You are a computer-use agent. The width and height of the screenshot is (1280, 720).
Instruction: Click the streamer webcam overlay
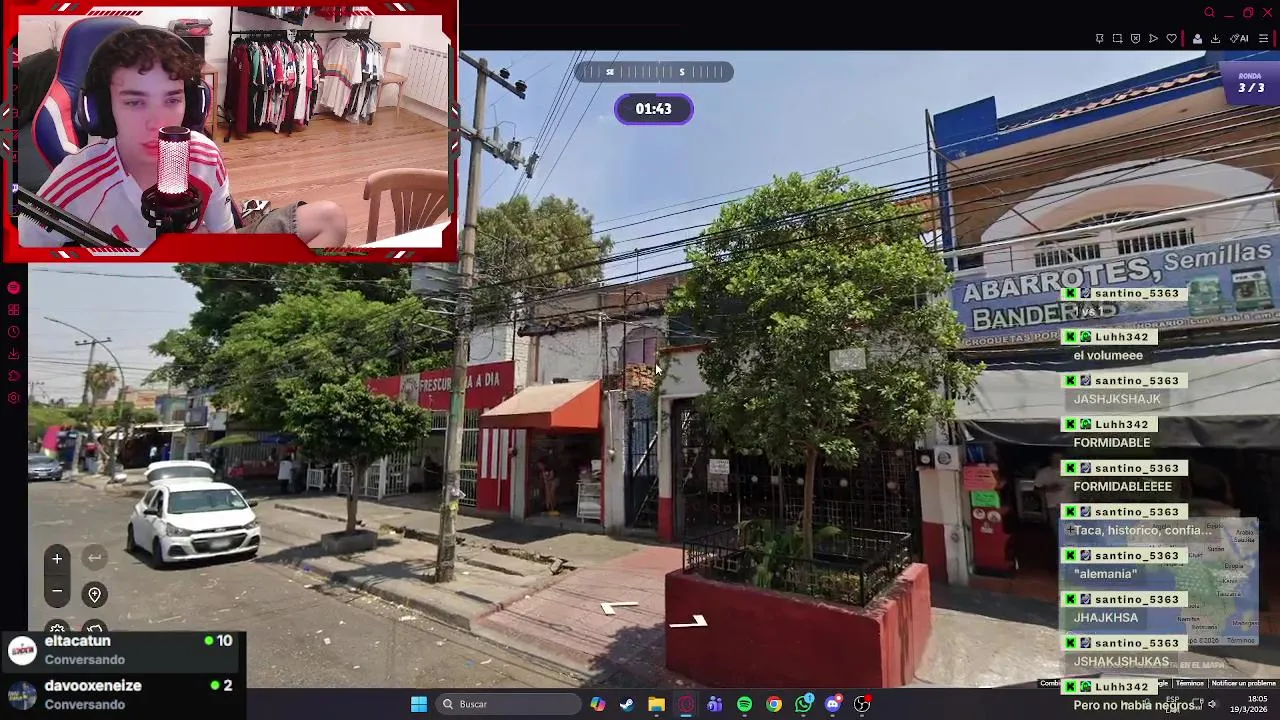point(231,131)
